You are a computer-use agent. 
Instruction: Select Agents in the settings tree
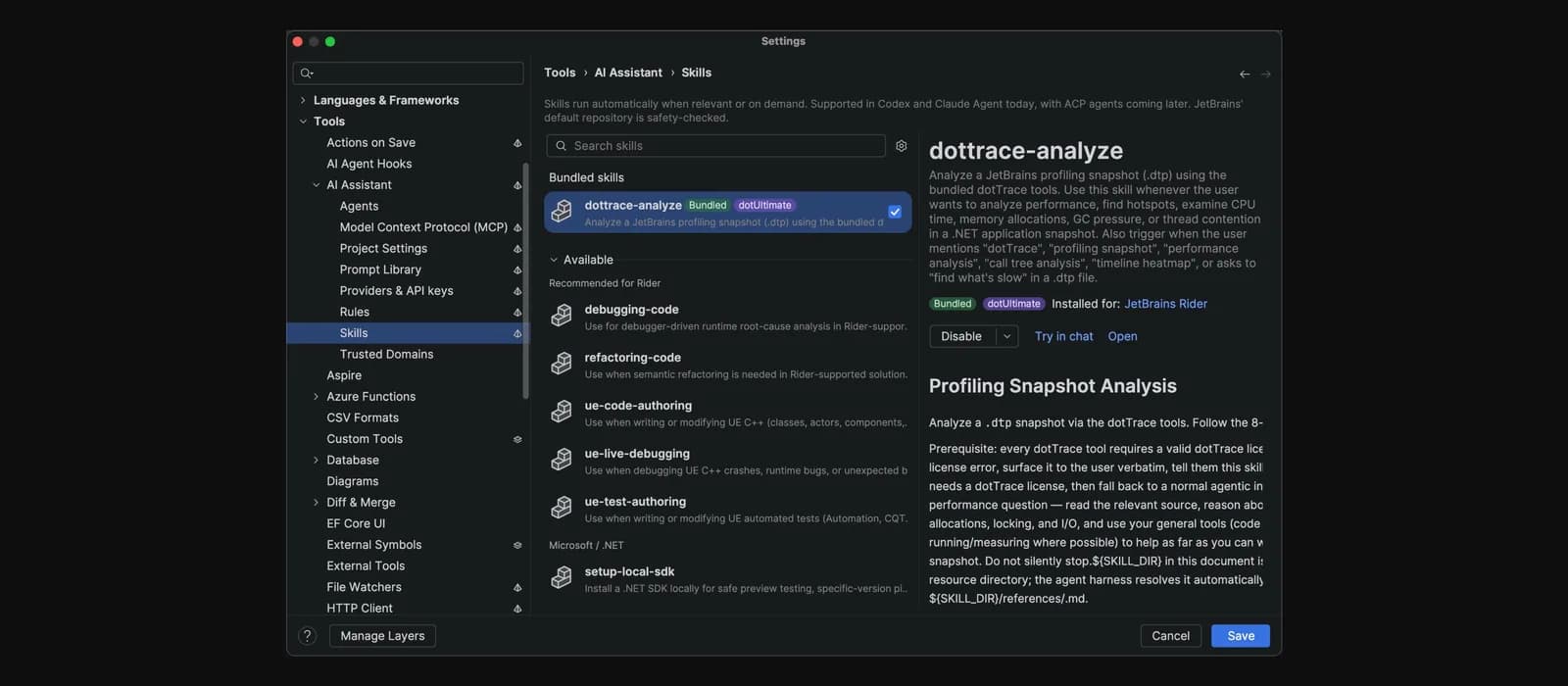[x=359, y=207]
